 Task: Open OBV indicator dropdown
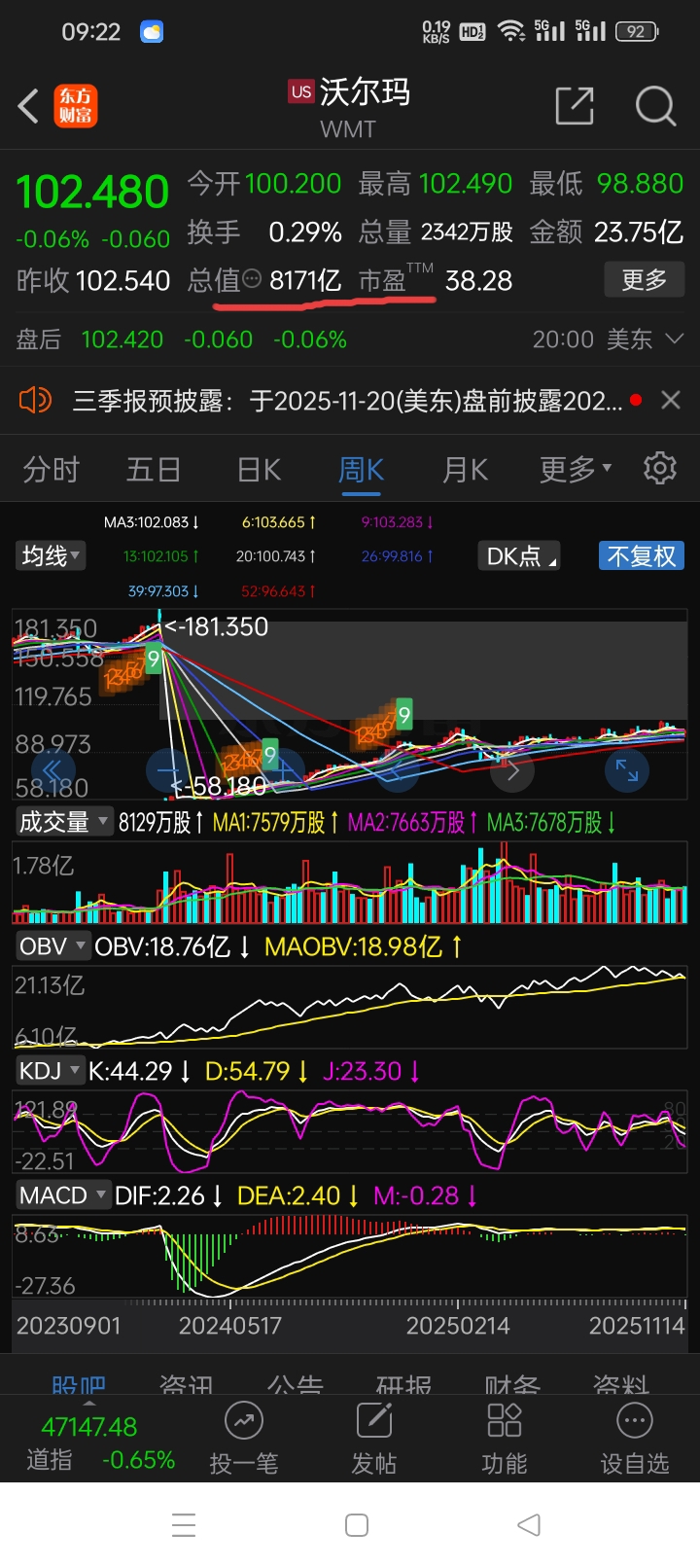(x=52, y=946)
